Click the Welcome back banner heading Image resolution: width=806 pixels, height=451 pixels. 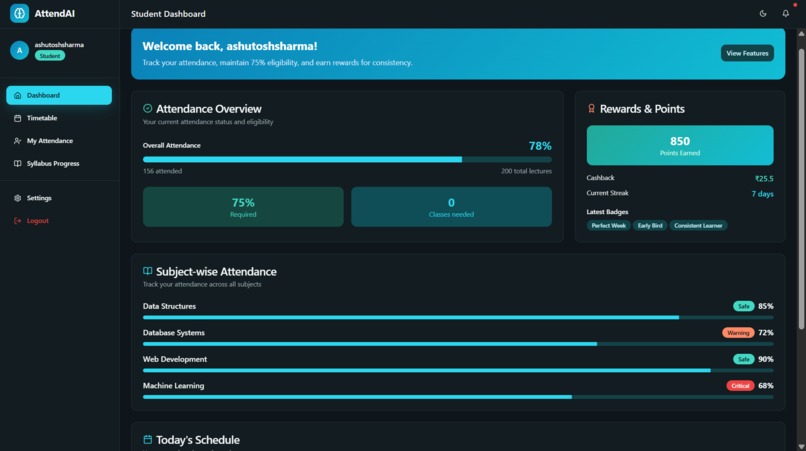point(230,46)
